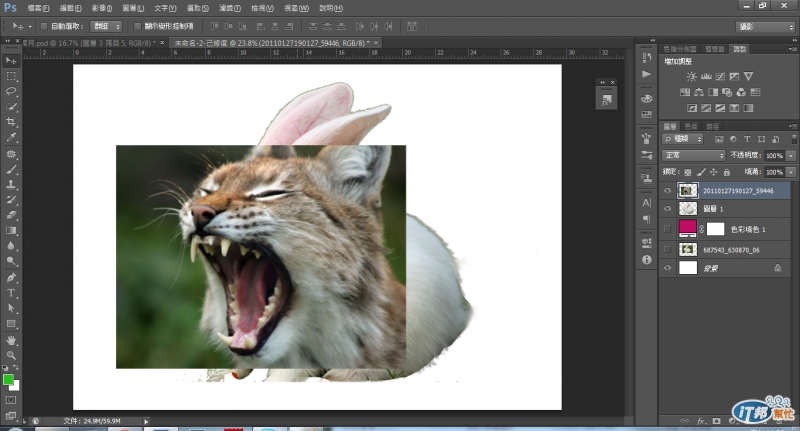Hide the 20110127190127_59446 layer
The height and width of the screenshot is (431, 800).
click(x=668, y=189)
